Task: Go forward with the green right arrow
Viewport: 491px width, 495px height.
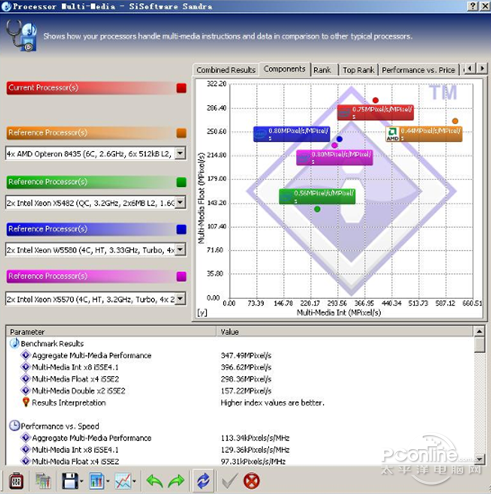Action: [x=176, y=481]
